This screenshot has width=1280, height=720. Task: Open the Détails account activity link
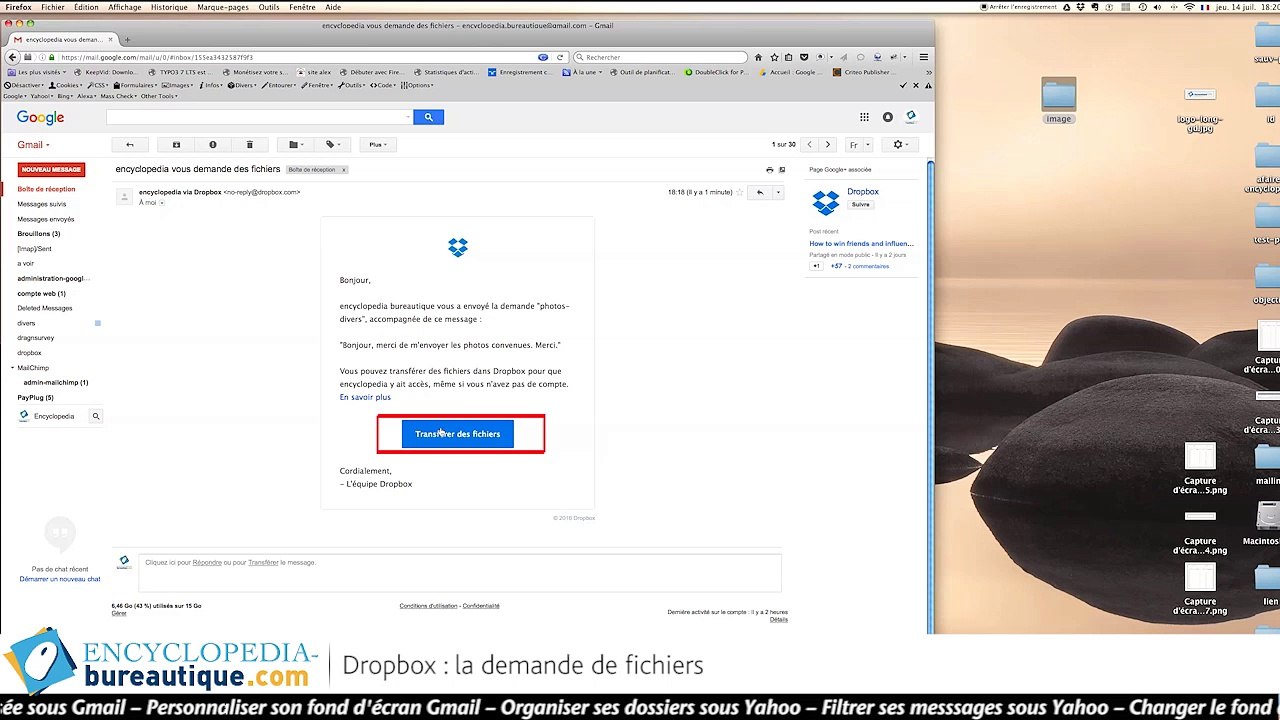pos(779,620)
